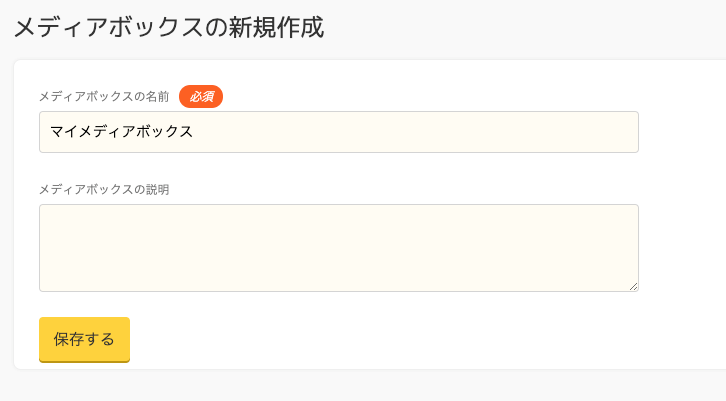Screen dimensions: 726x401
Task: Click the orange 必須 badge
Action: pos(201,96)
